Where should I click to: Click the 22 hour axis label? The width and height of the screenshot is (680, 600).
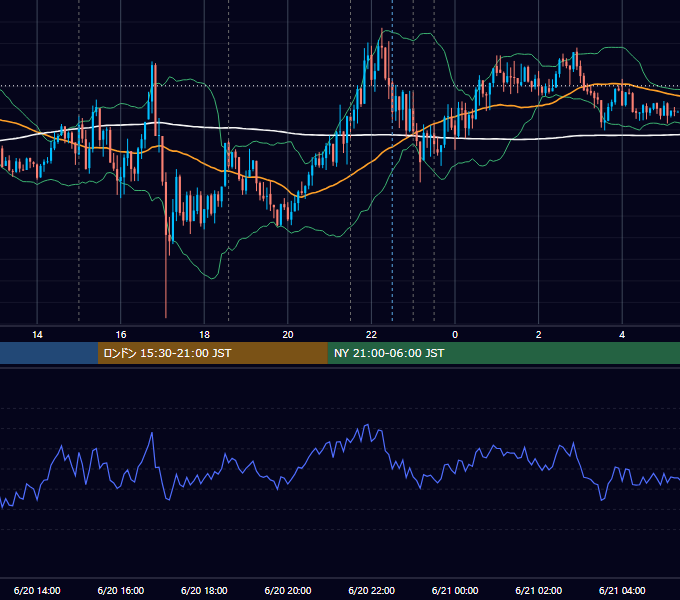pos(371,335)
